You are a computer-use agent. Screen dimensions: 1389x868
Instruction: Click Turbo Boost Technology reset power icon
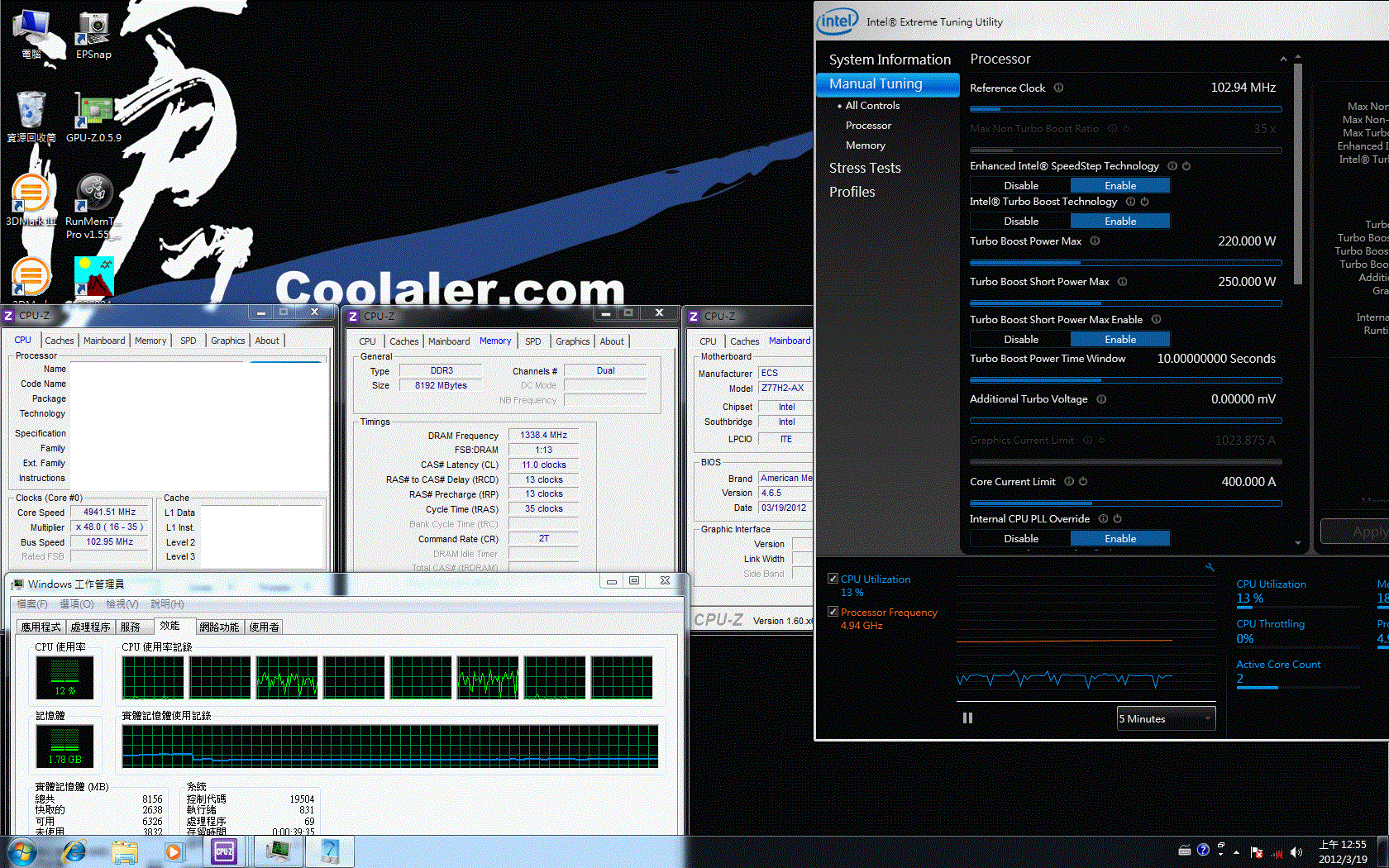coord(1144,202)
